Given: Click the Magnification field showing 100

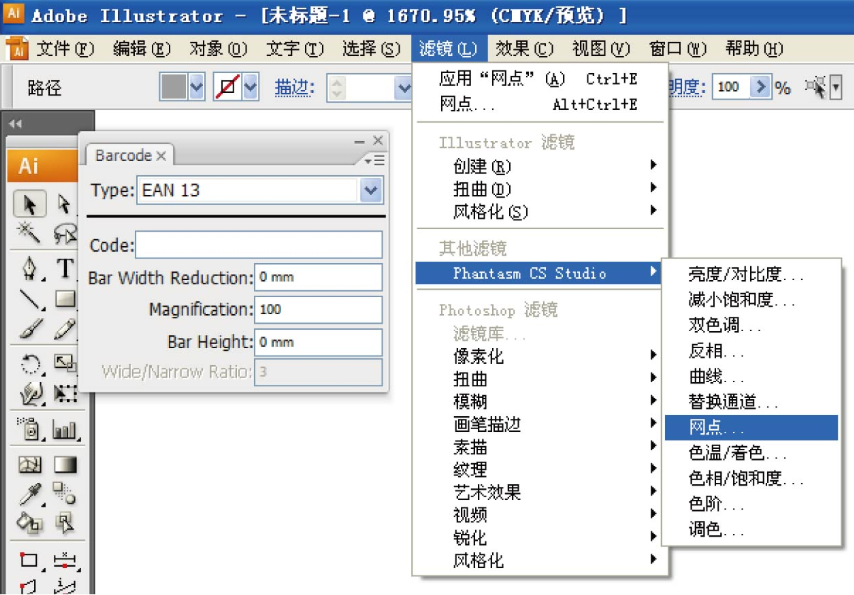Looking at the screenshot, I should [318, 309].
